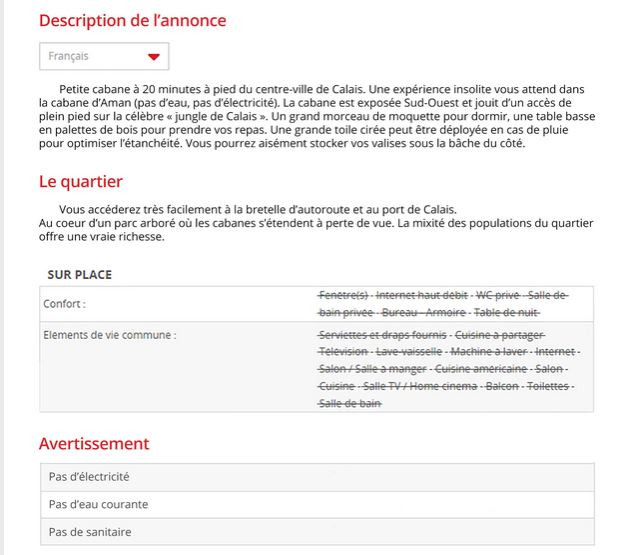Click the struck-through "Cuisine à partager" item

(500, 335)
